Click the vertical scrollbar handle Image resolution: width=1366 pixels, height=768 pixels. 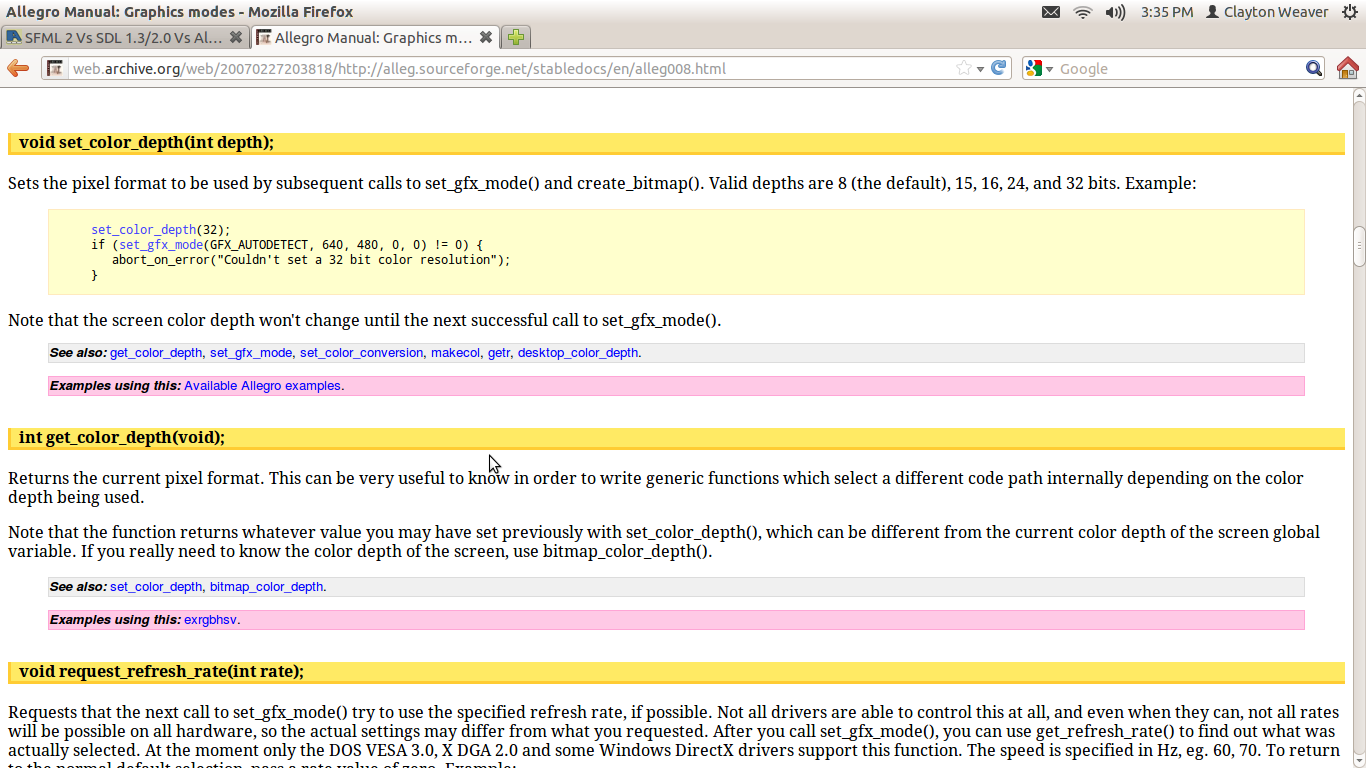pos(1359,246)
